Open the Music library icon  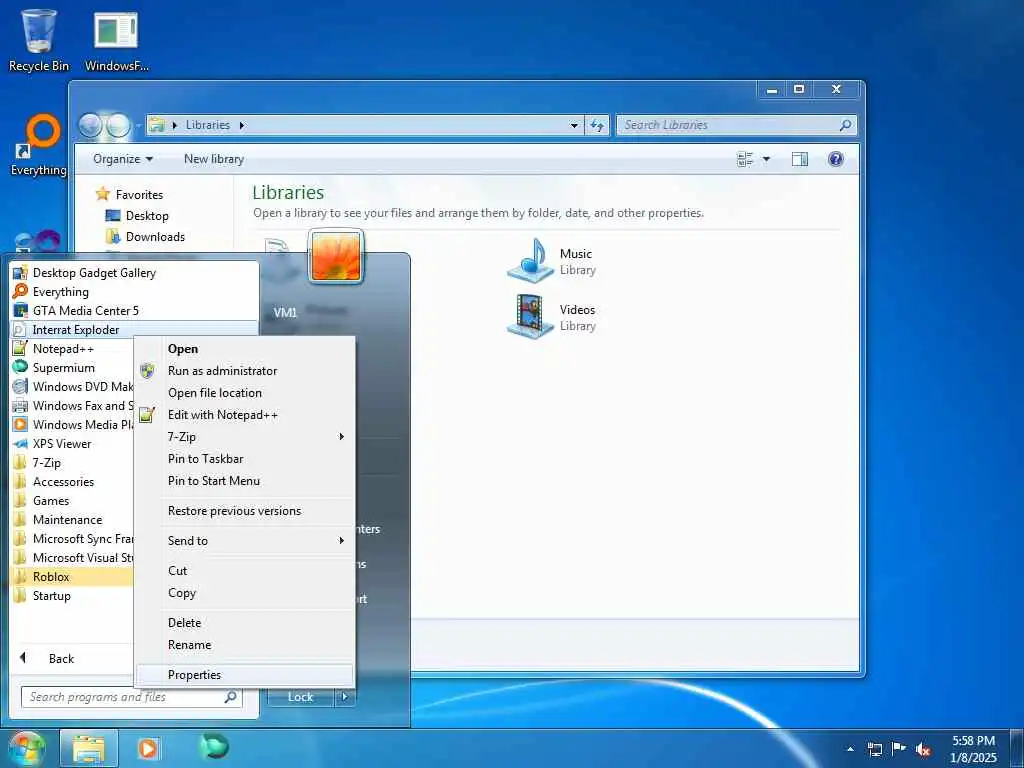click(531, 260)
